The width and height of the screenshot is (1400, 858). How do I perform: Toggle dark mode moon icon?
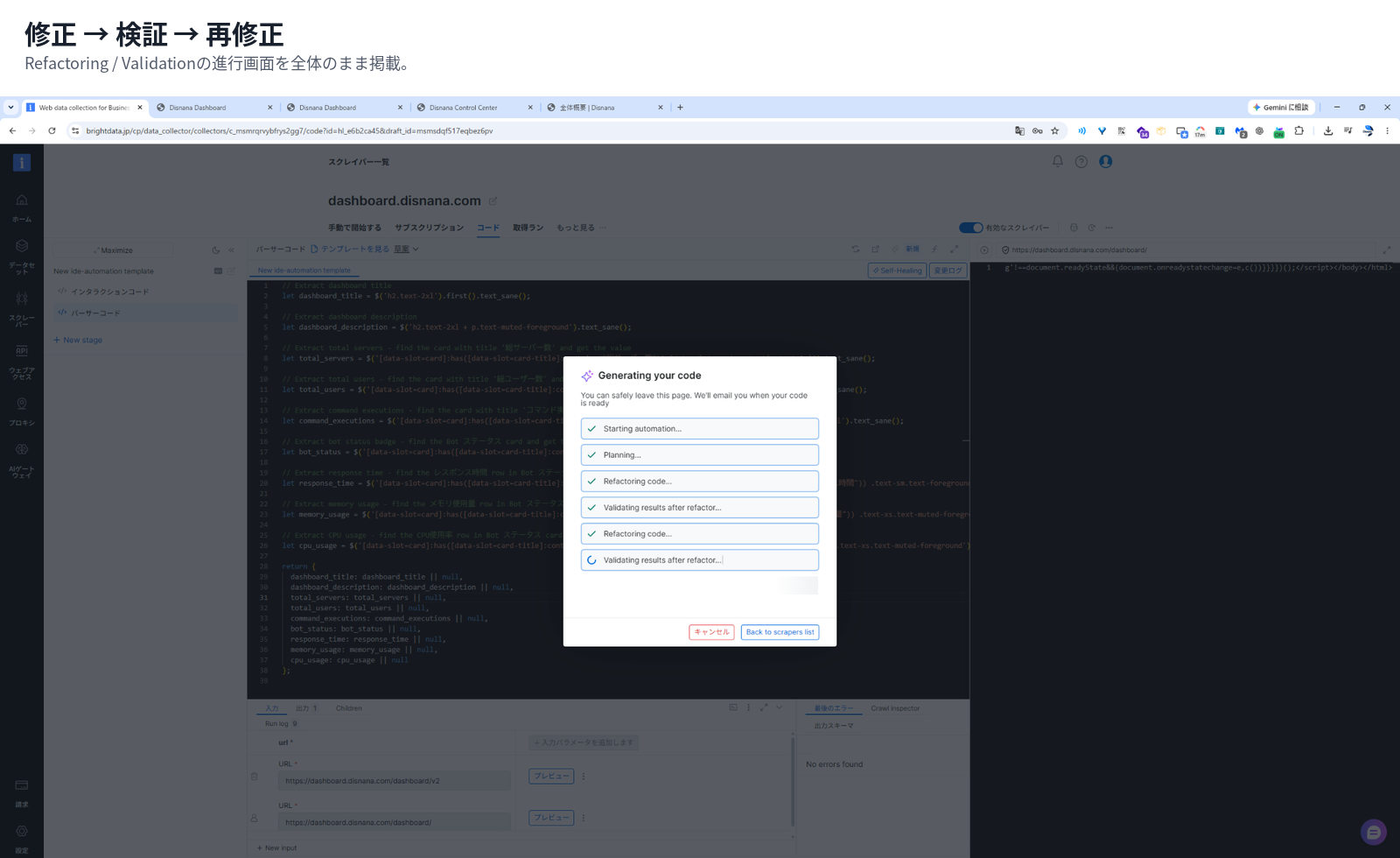pyautogui.click(x=216, y=250)
